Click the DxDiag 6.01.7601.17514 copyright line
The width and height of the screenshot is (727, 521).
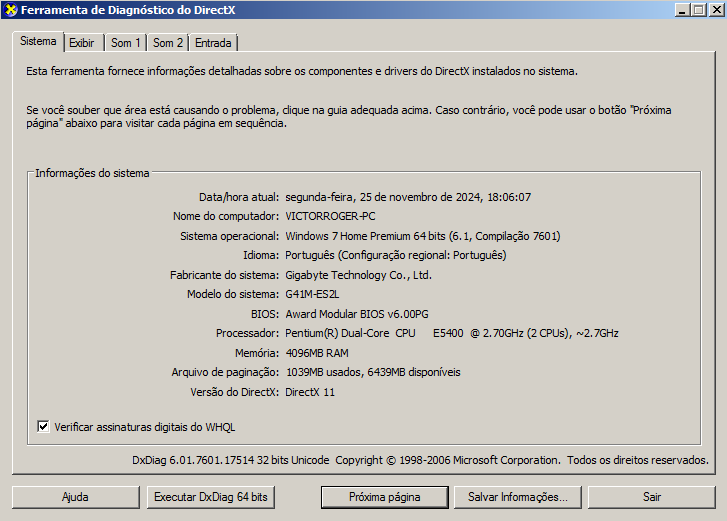click(420, 460)
